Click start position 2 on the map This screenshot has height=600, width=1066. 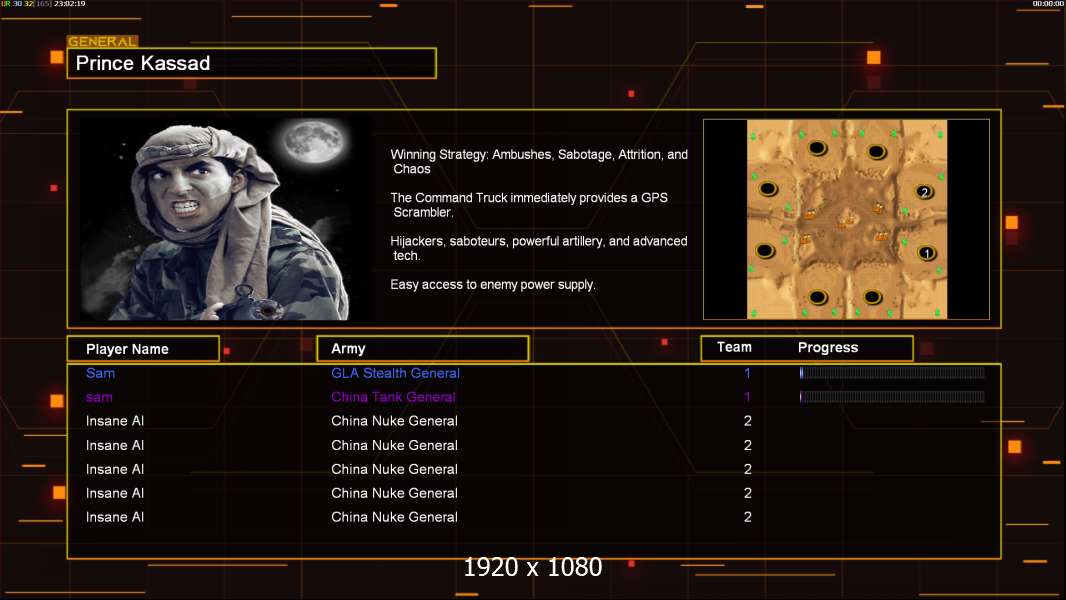point(924,192)
